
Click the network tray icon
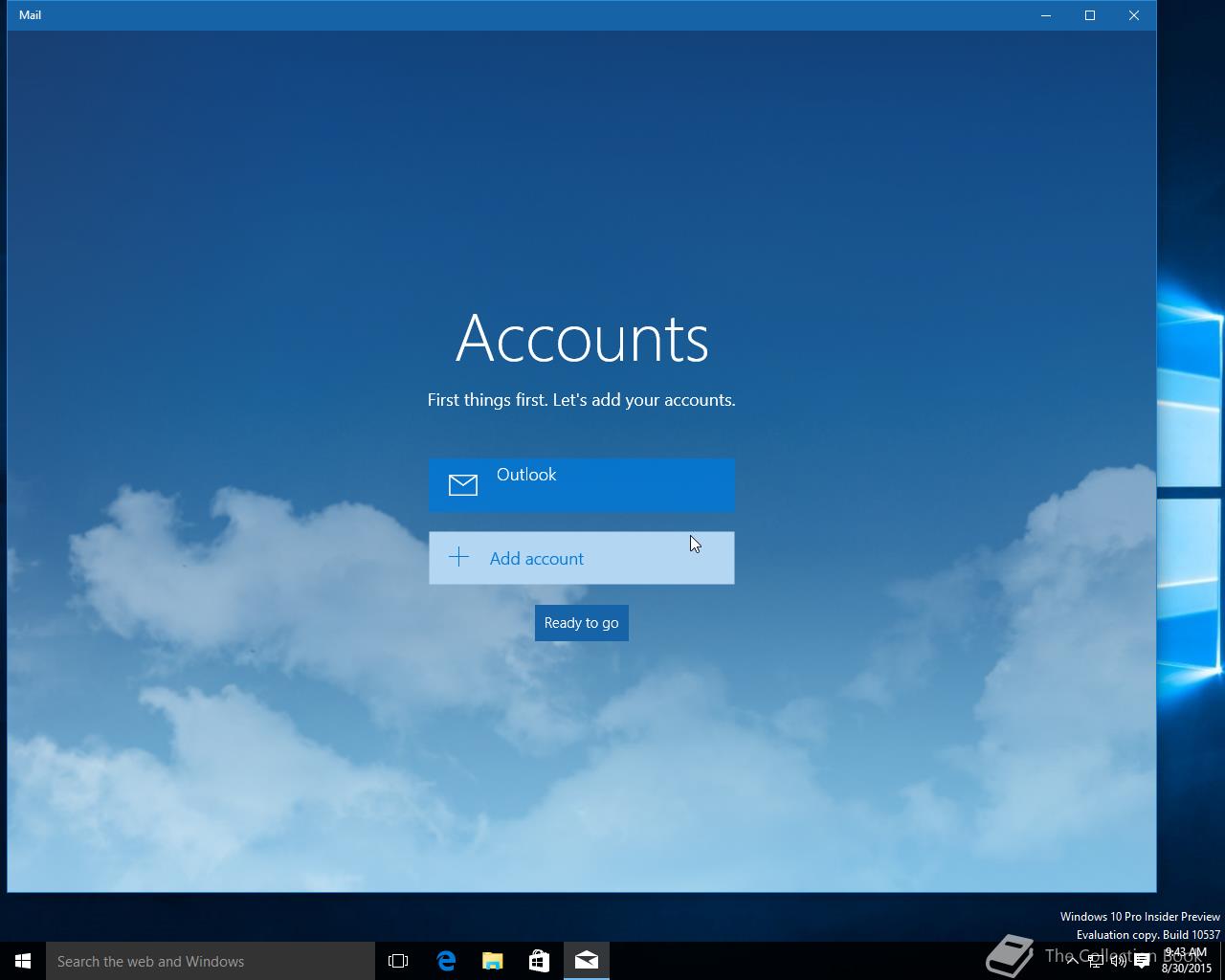1095,961
